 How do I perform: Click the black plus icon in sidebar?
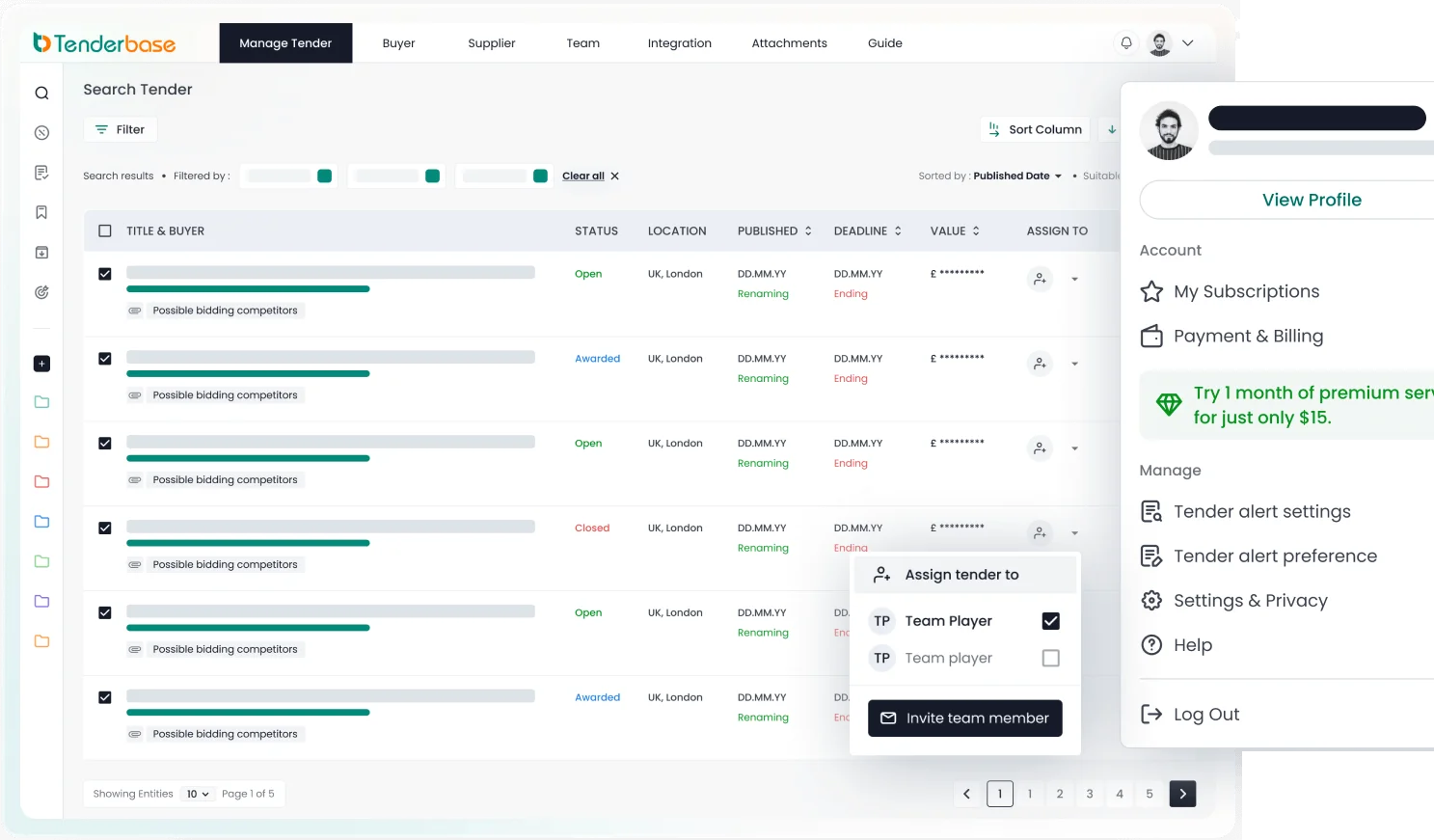pos(41,364)
